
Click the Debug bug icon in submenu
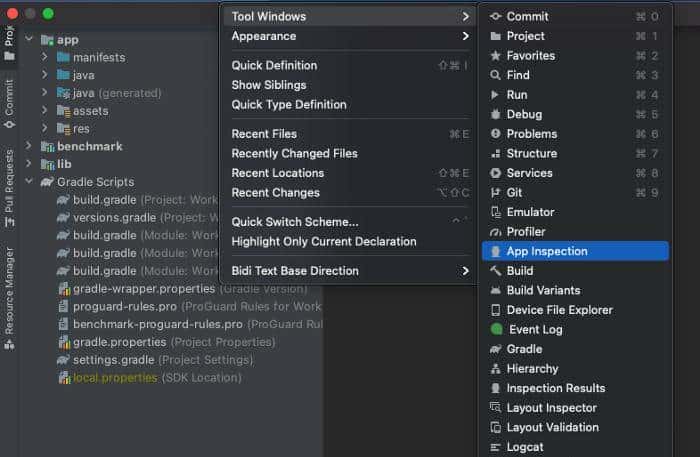495,115
